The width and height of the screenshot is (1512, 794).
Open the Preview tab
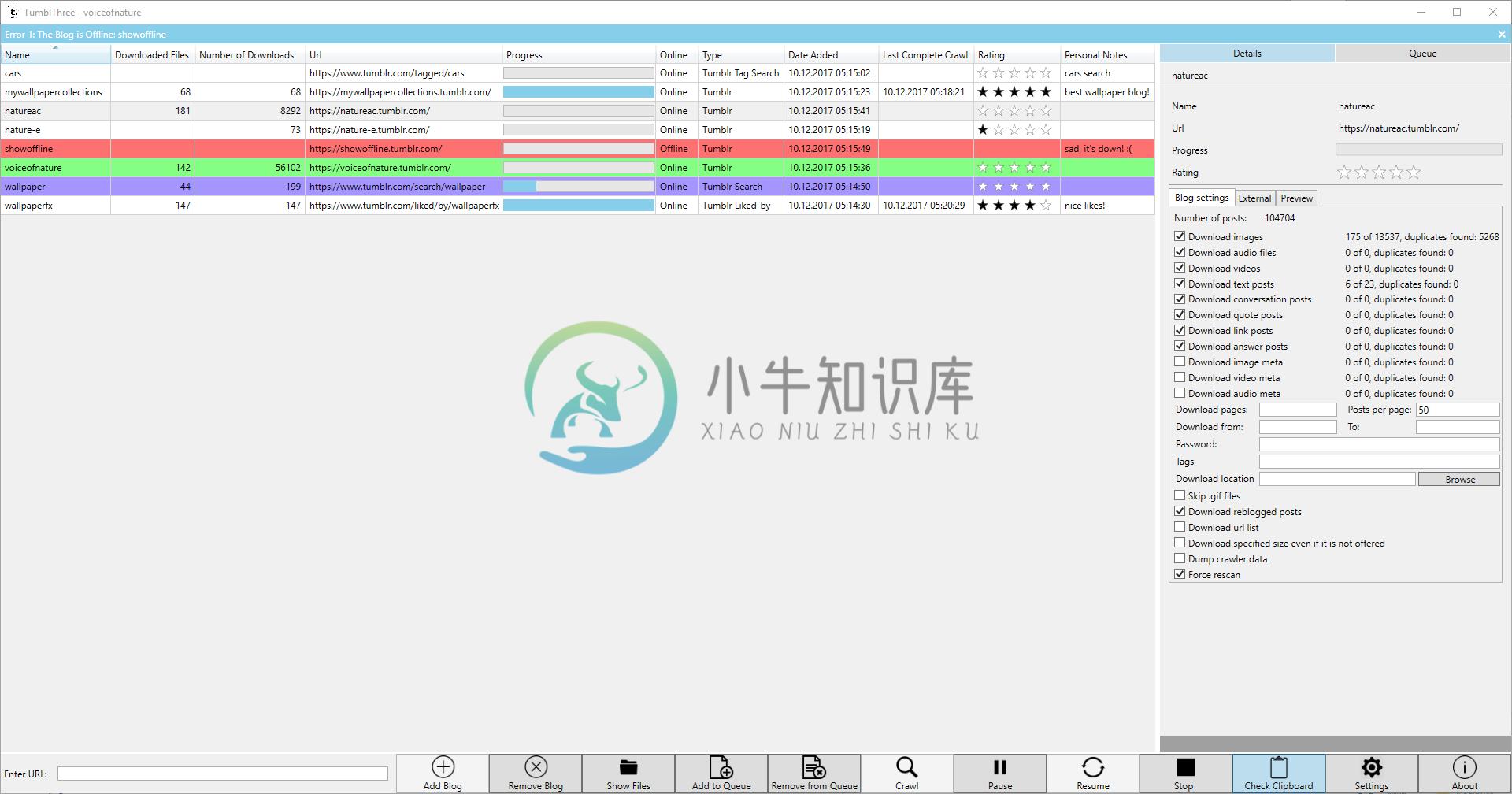[x=1296, y=198]
